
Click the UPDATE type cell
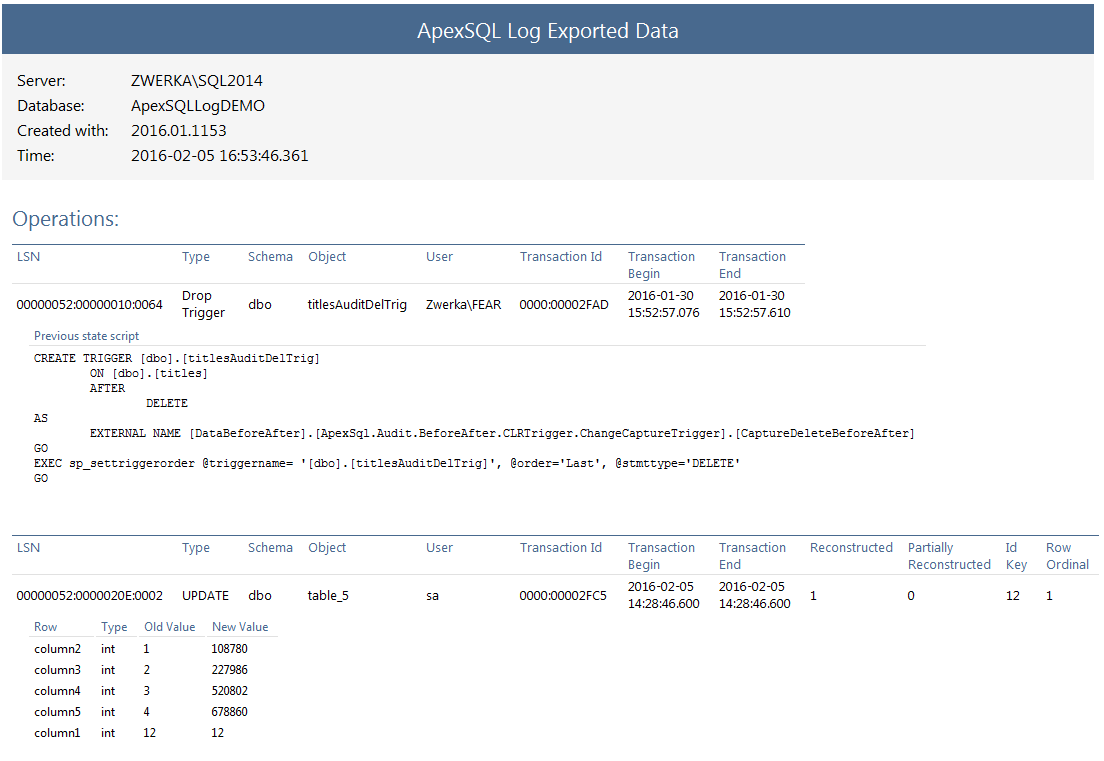point(205,596)
